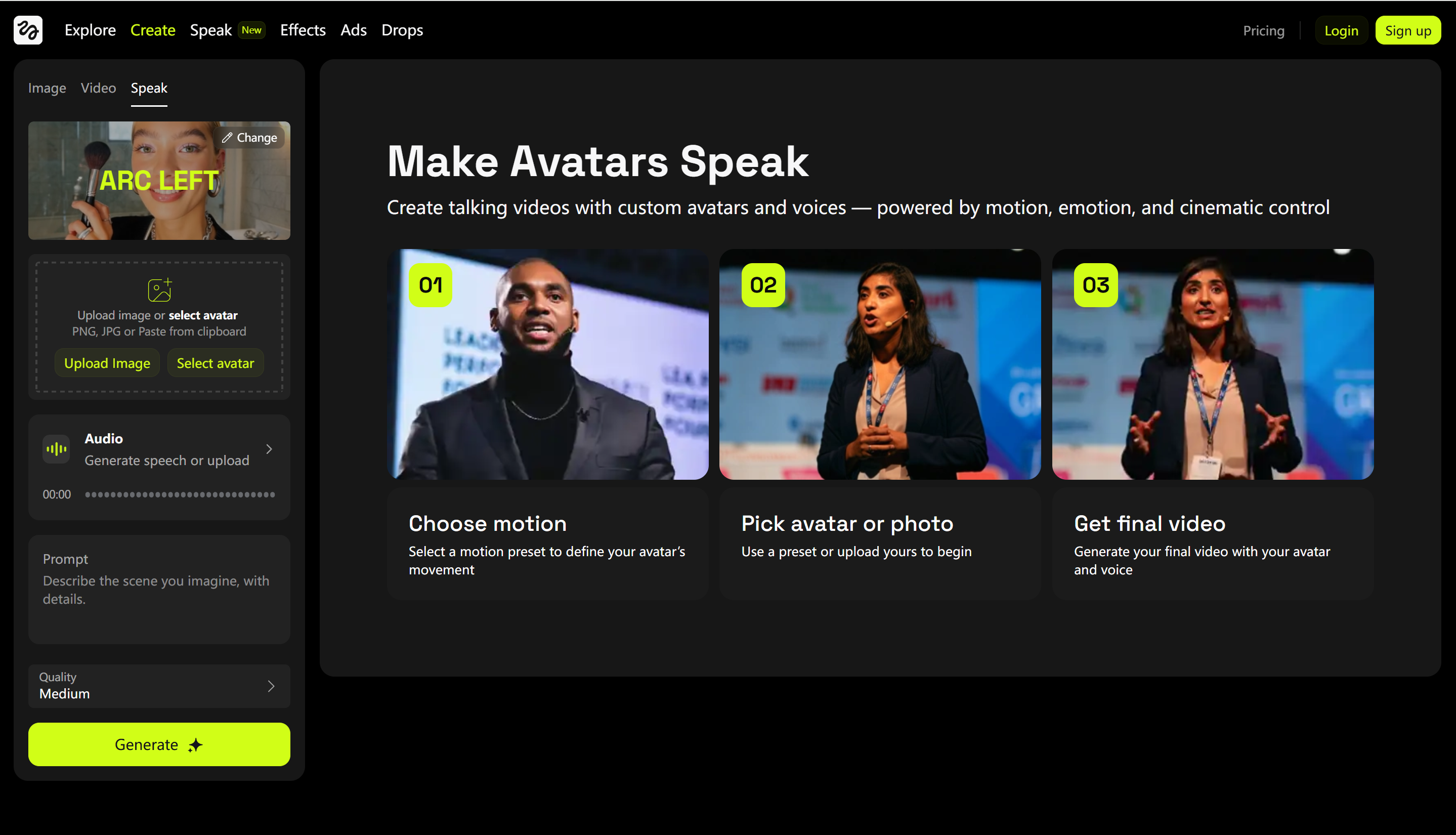Click the audio progress dots at 00:00
Image resolution: width=1456 pixels, height=835 pixels.
180,494
